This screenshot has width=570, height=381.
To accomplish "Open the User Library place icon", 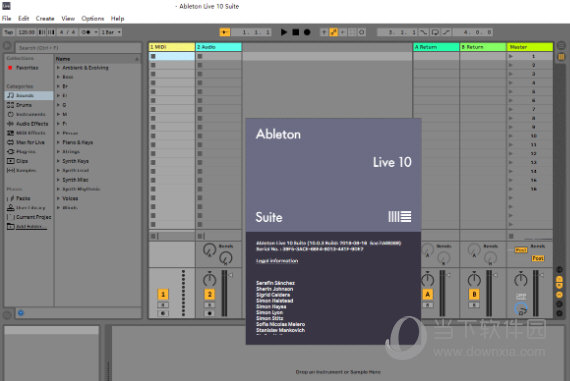I will point(11,208).
